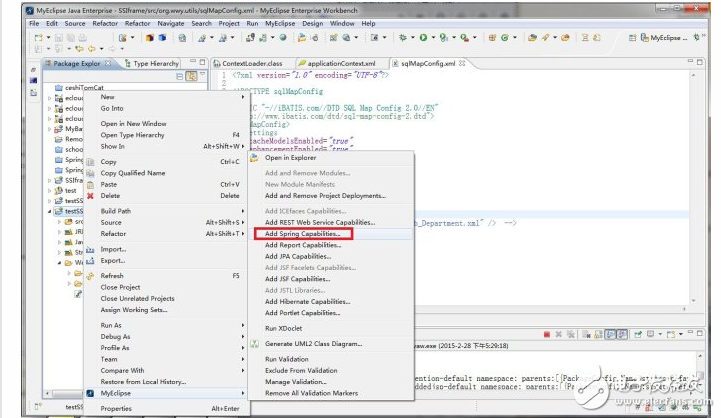Switch to the Type Hierarchy tab

155,63
